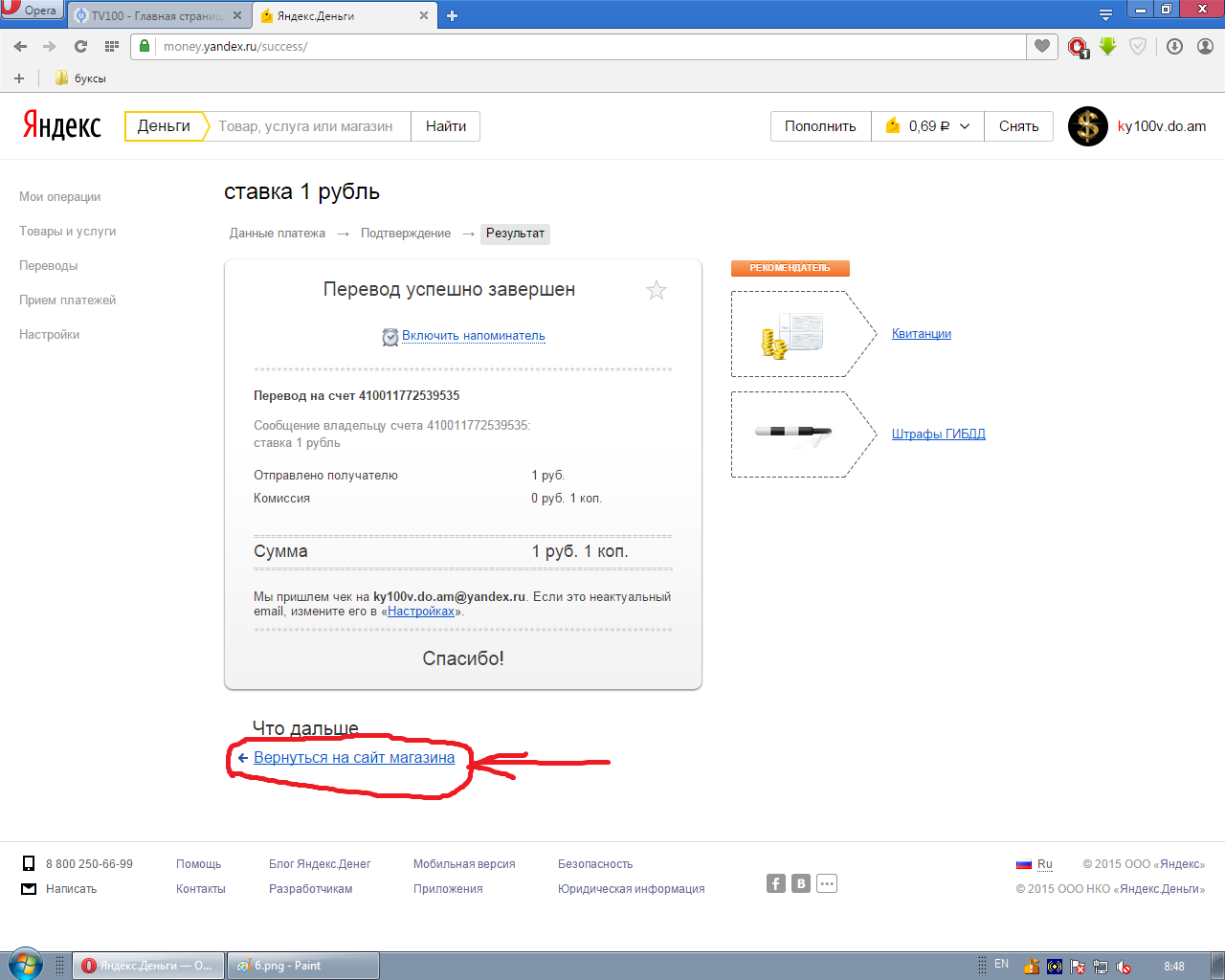Open the Квитанции receipts thumbnail

coord(791,334)
